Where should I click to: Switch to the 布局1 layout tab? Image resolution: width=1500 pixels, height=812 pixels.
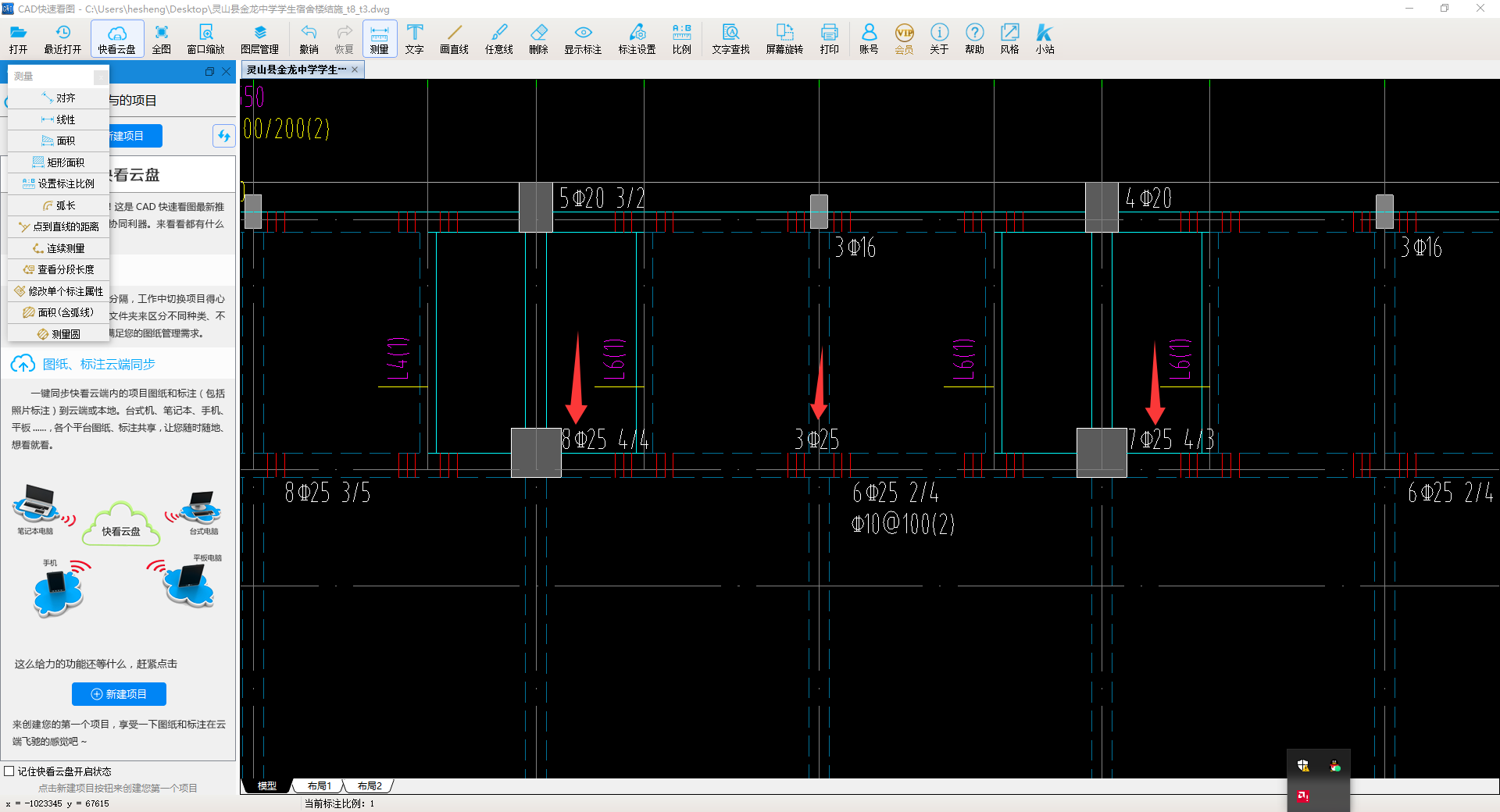(x=319, y=786)
